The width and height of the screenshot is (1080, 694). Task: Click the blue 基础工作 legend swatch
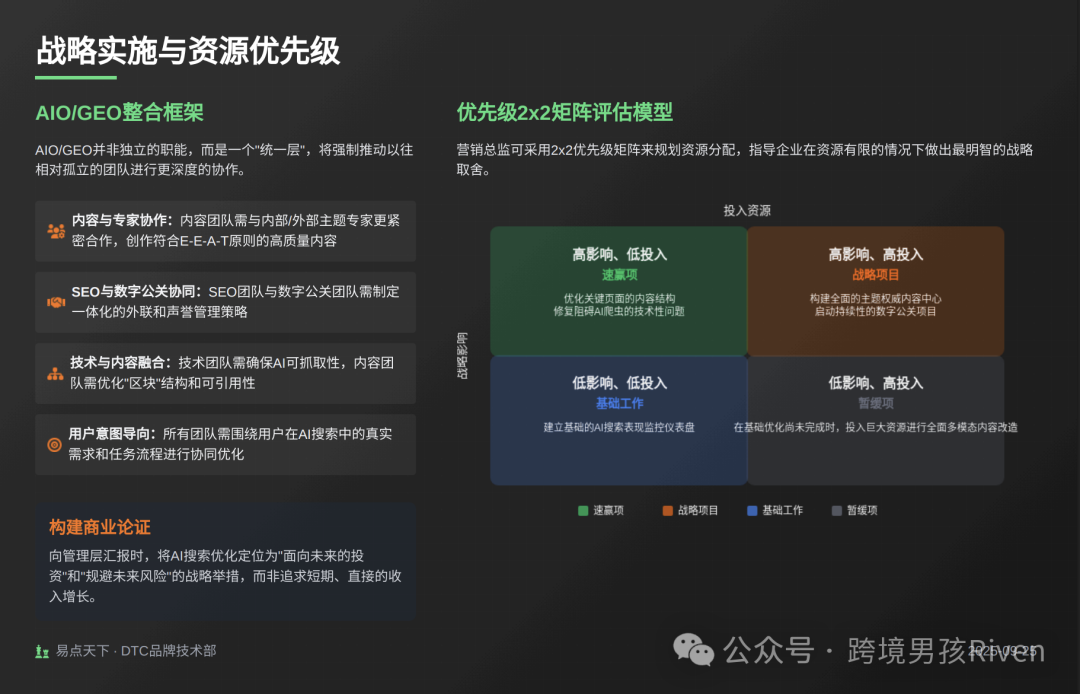(x=752, y=510)
